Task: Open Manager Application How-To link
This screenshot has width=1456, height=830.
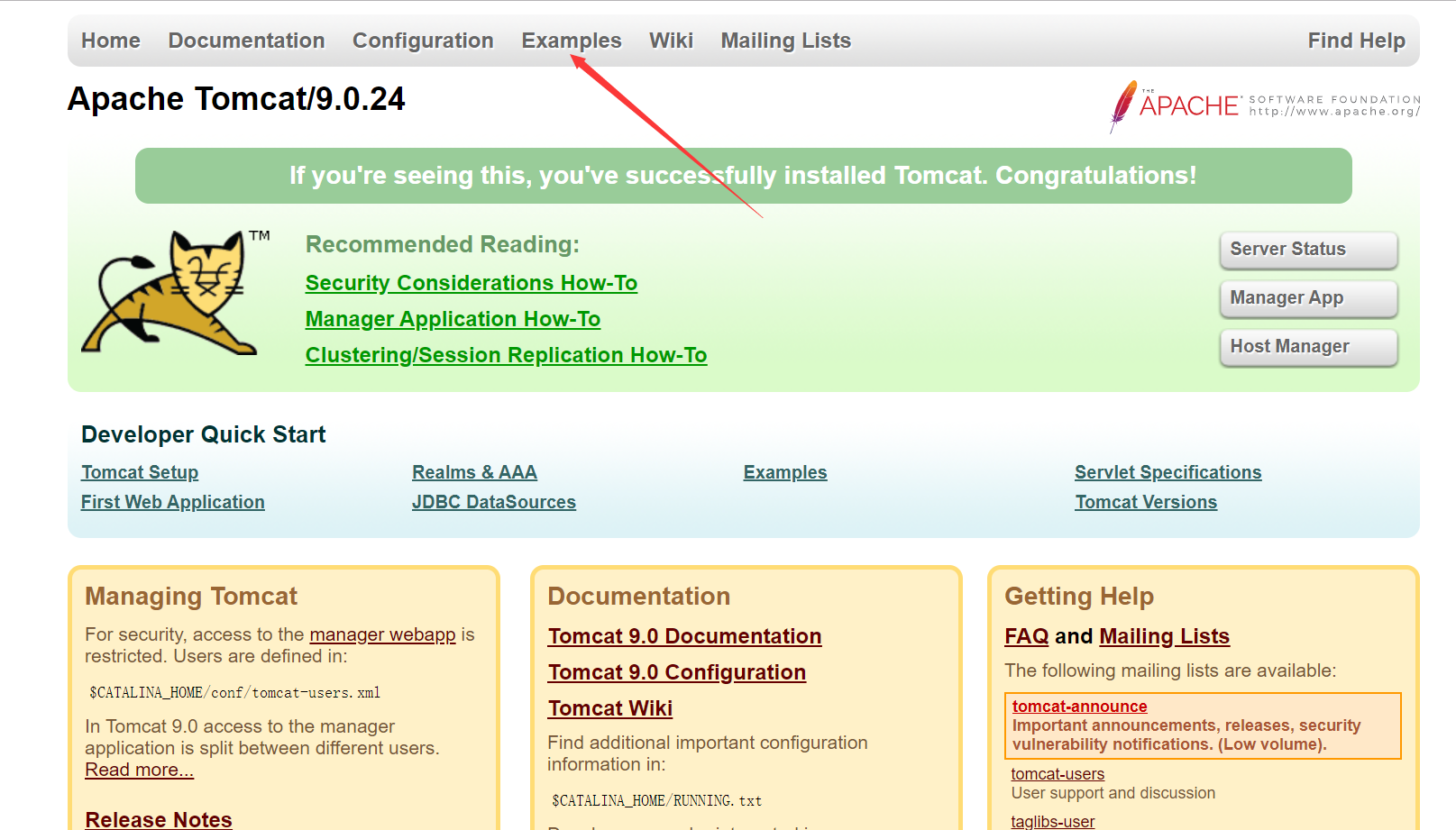Action: coord(453,319)
